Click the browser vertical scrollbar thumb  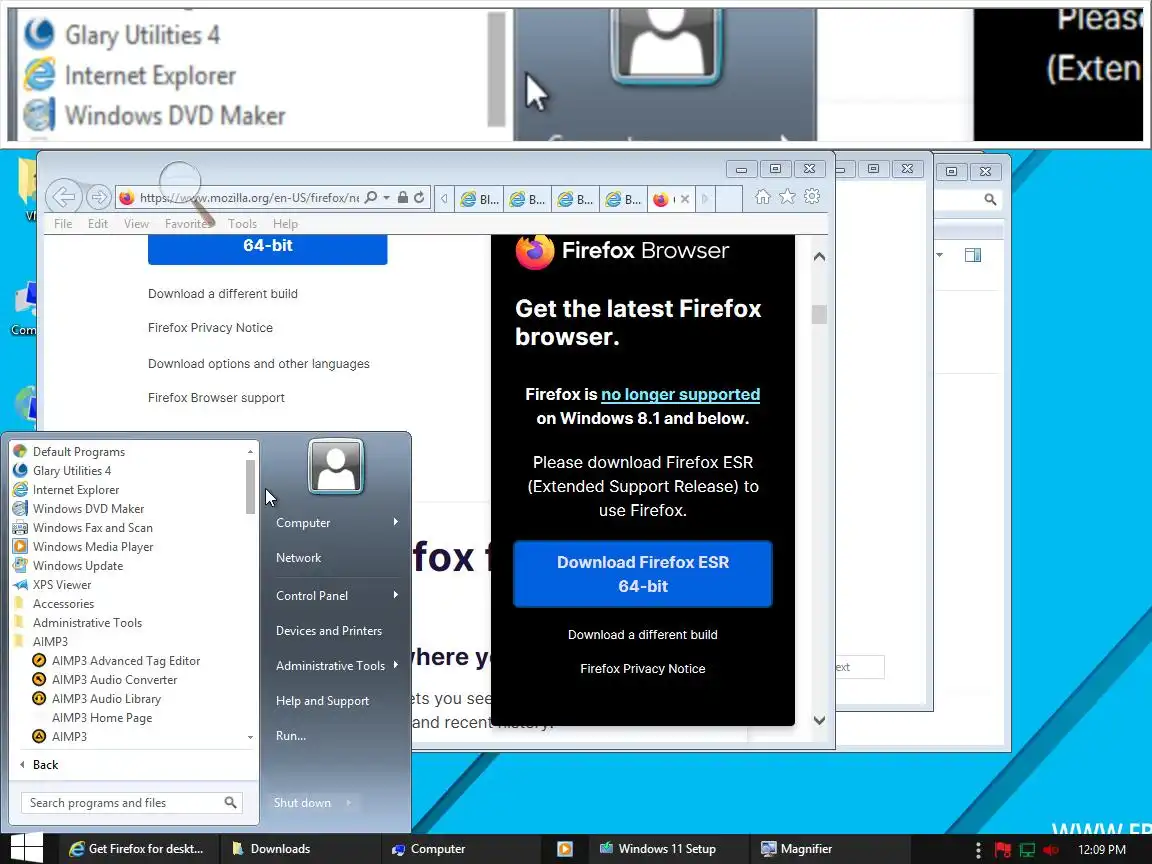pos(819,314)
